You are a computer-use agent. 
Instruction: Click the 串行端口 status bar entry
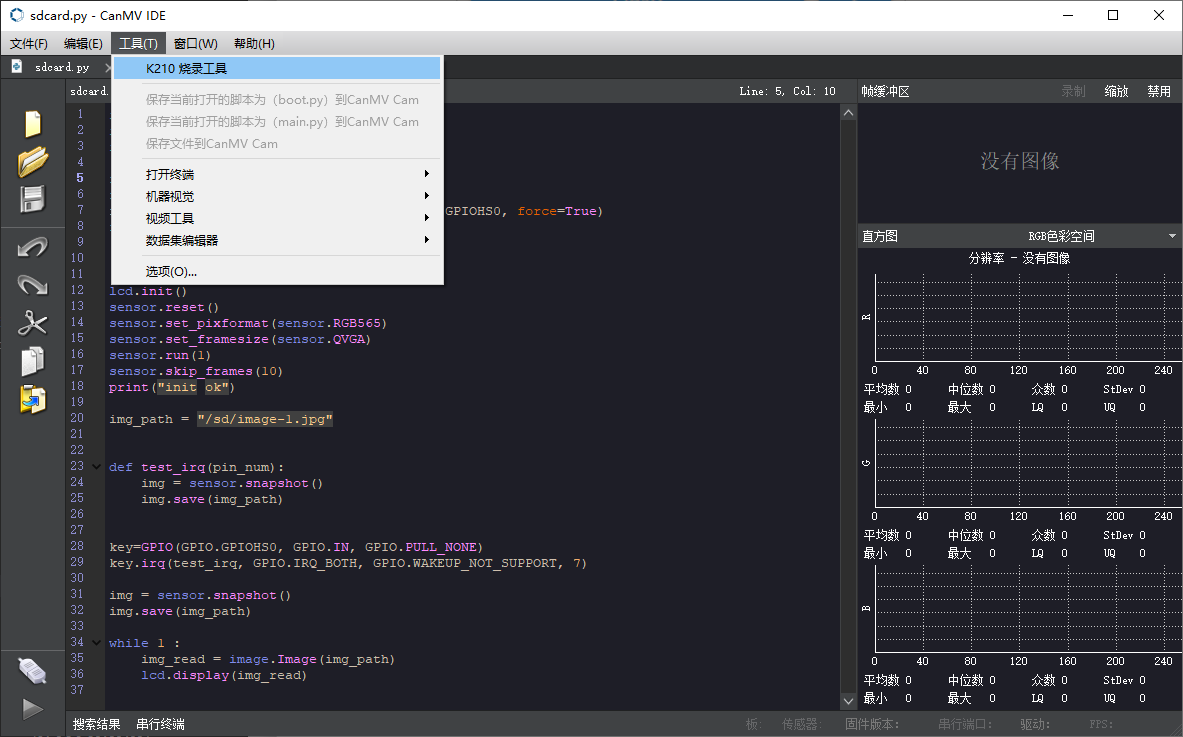tap(965, 724)
